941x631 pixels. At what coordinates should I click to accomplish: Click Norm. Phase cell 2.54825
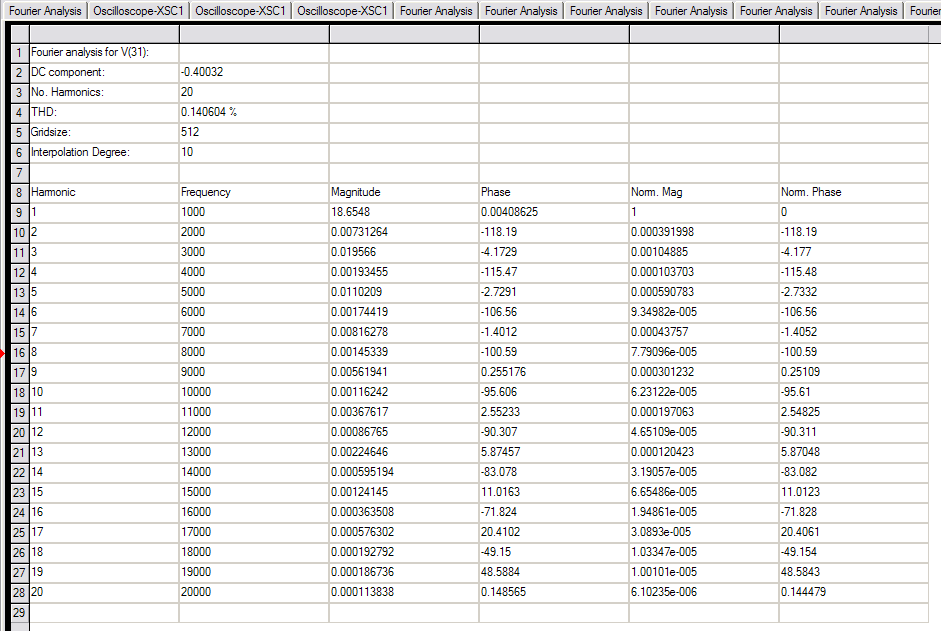pyautogui.click(x=854, y=412)
